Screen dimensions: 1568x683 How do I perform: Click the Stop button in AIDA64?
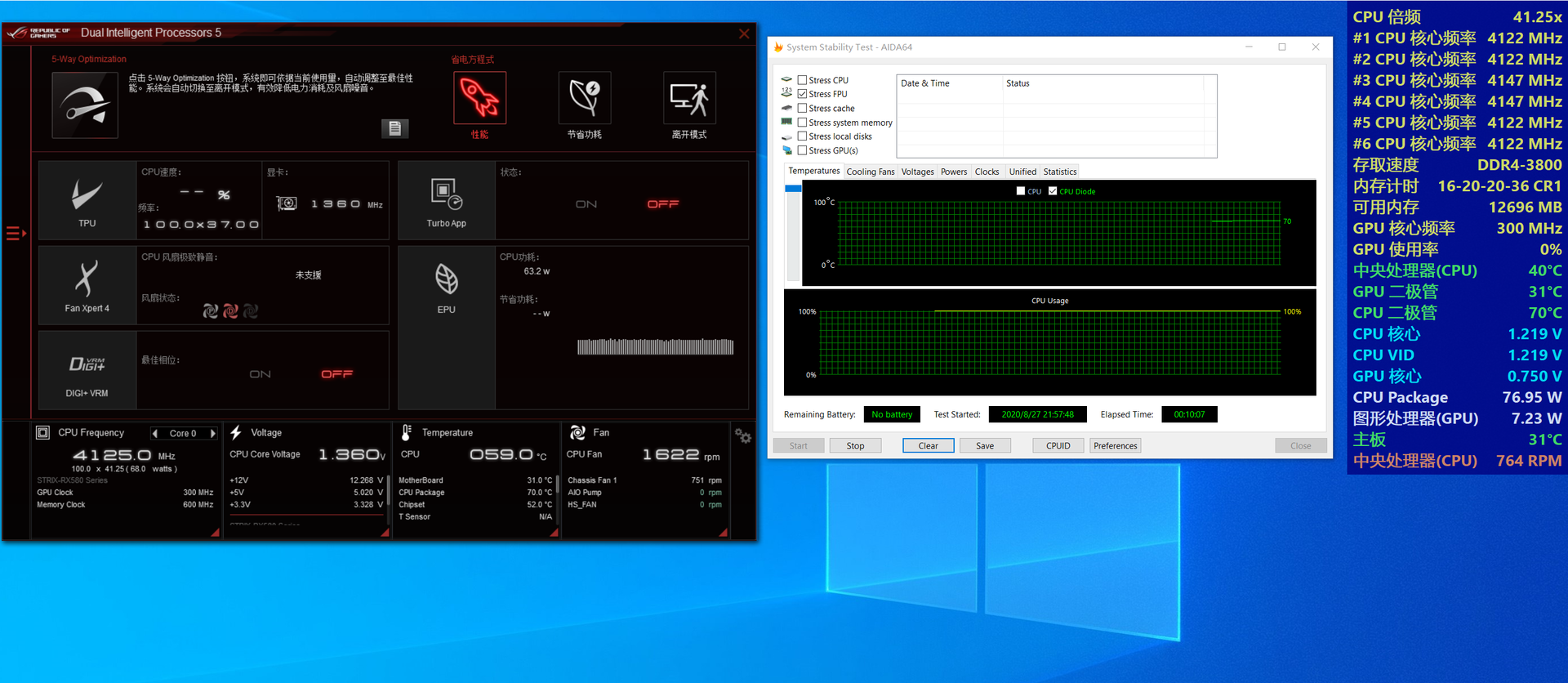[x=855, y=446]
